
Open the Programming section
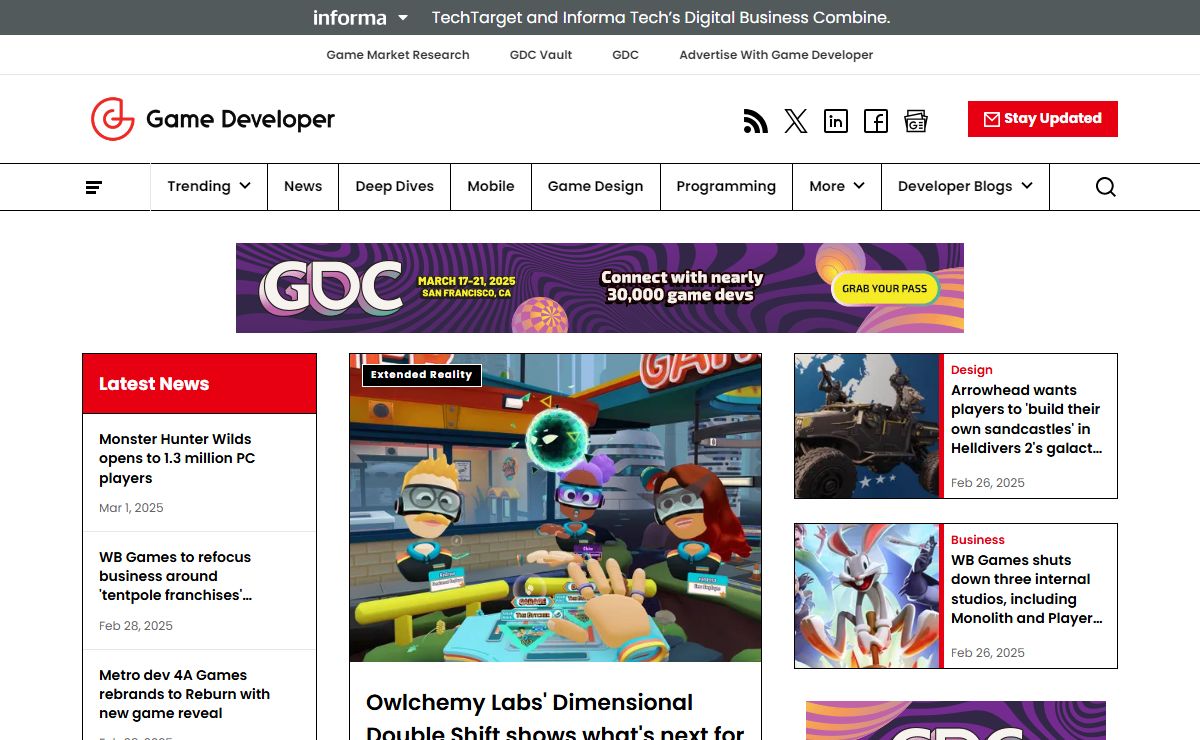(x=726, y=187)
